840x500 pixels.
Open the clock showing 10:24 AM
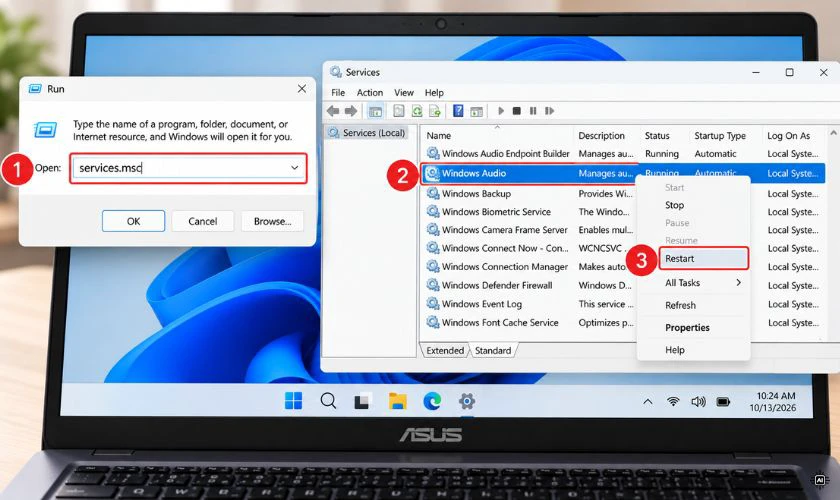click(772, 401)
